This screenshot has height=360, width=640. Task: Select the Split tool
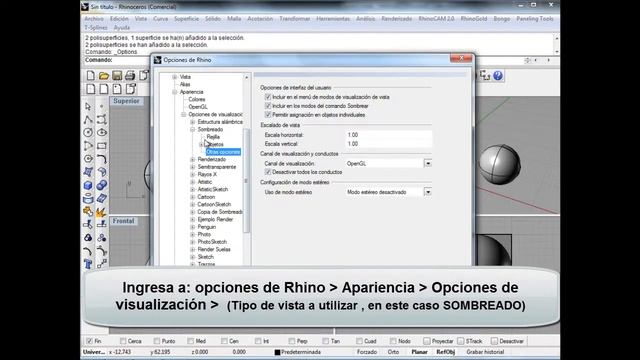102,224
